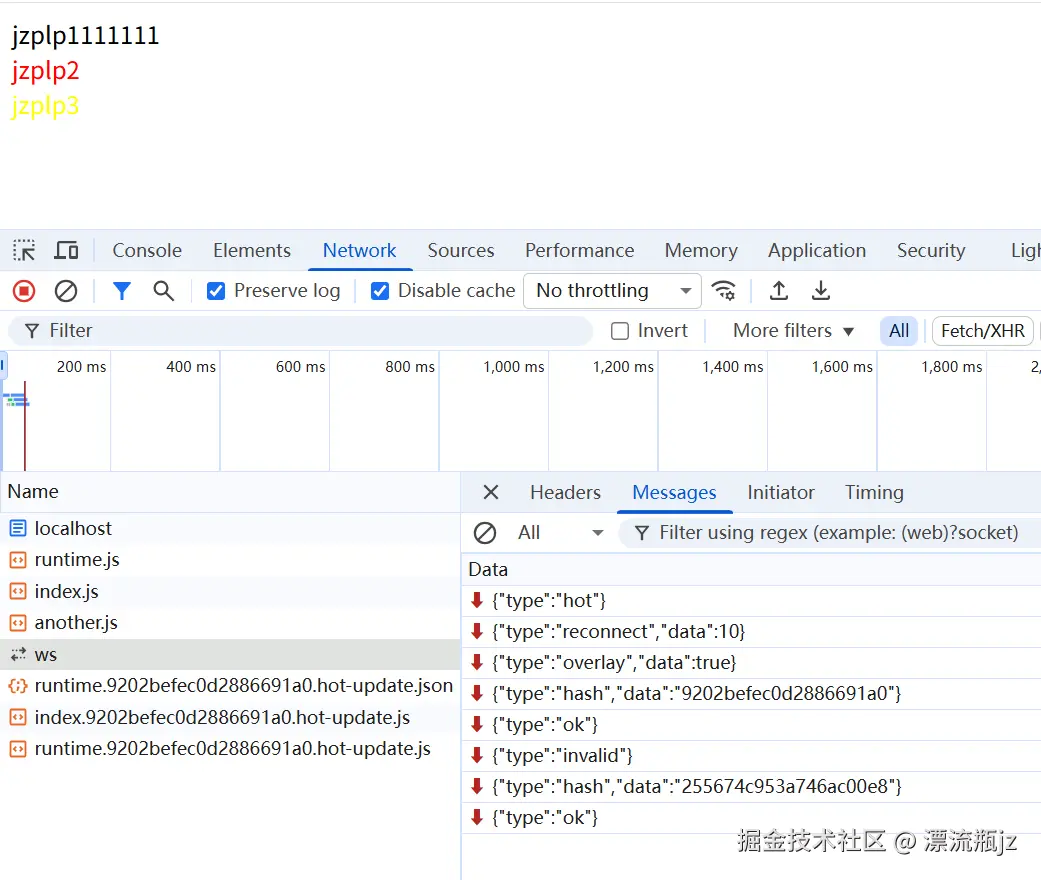1041x880 pixels.
Task: Toggle Disable cache checkbox
Action: coord(380,291)
